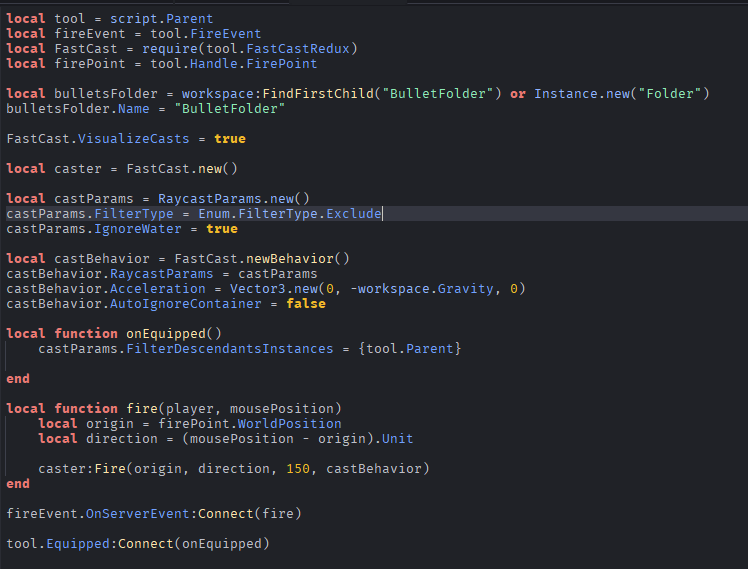Click Equipped in the tool.Equipped:Connect line

[78, 544]
